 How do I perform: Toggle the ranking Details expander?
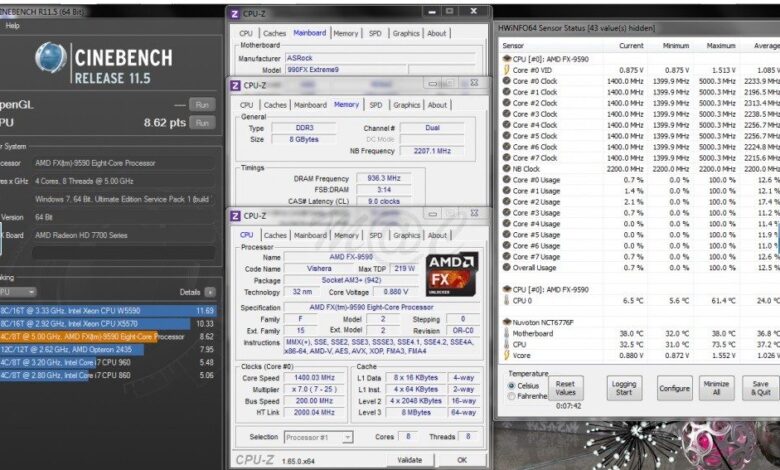(x=210, y=292)
